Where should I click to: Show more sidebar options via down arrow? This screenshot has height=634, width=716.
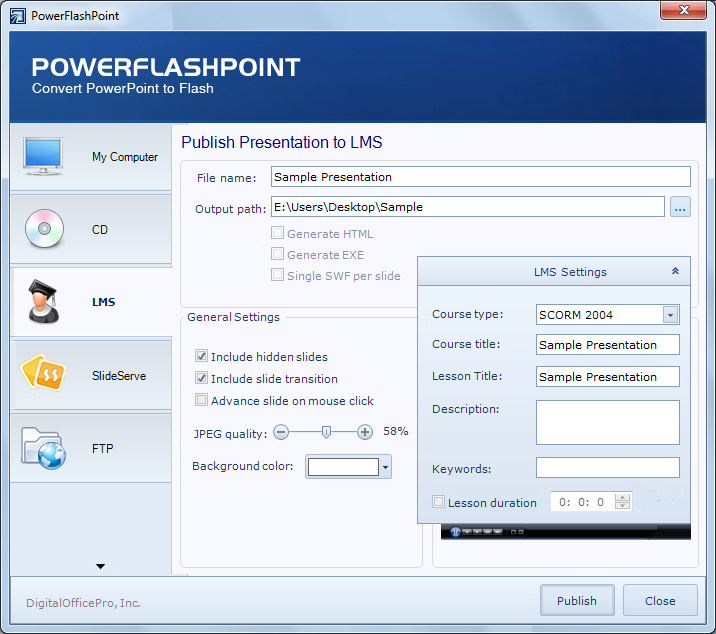pyautogui.click(x=100, y=566)
